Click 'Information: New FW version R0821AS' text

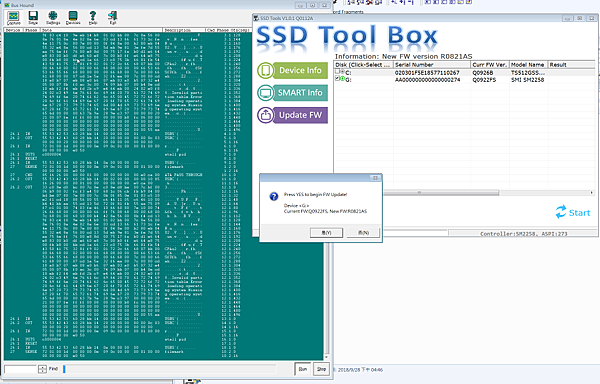[x=403, y=56]
